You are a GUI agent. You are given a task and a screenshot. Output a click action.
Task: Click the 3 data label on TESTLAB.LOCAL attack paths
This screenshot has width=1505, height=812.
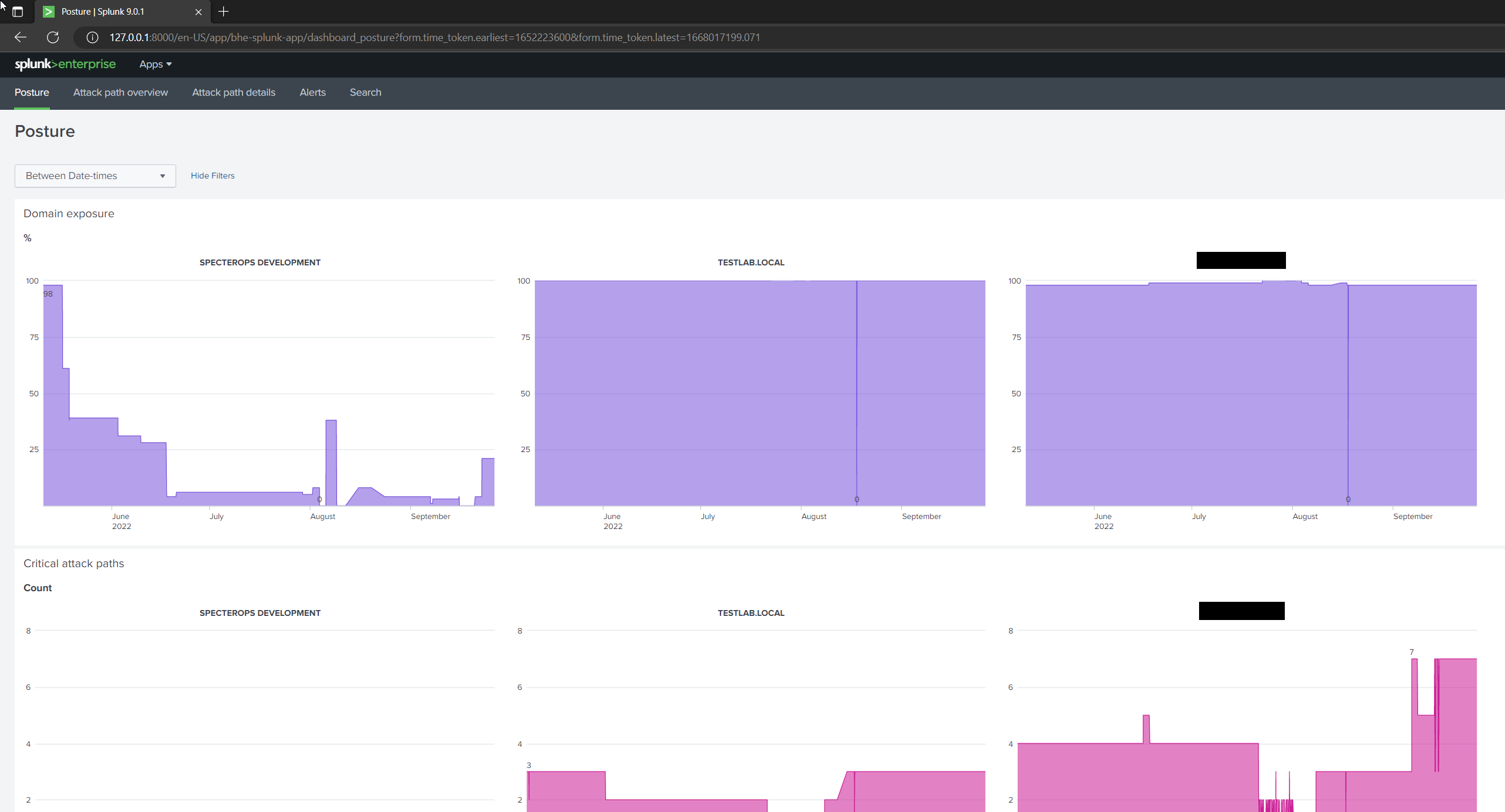pos(528,765)
